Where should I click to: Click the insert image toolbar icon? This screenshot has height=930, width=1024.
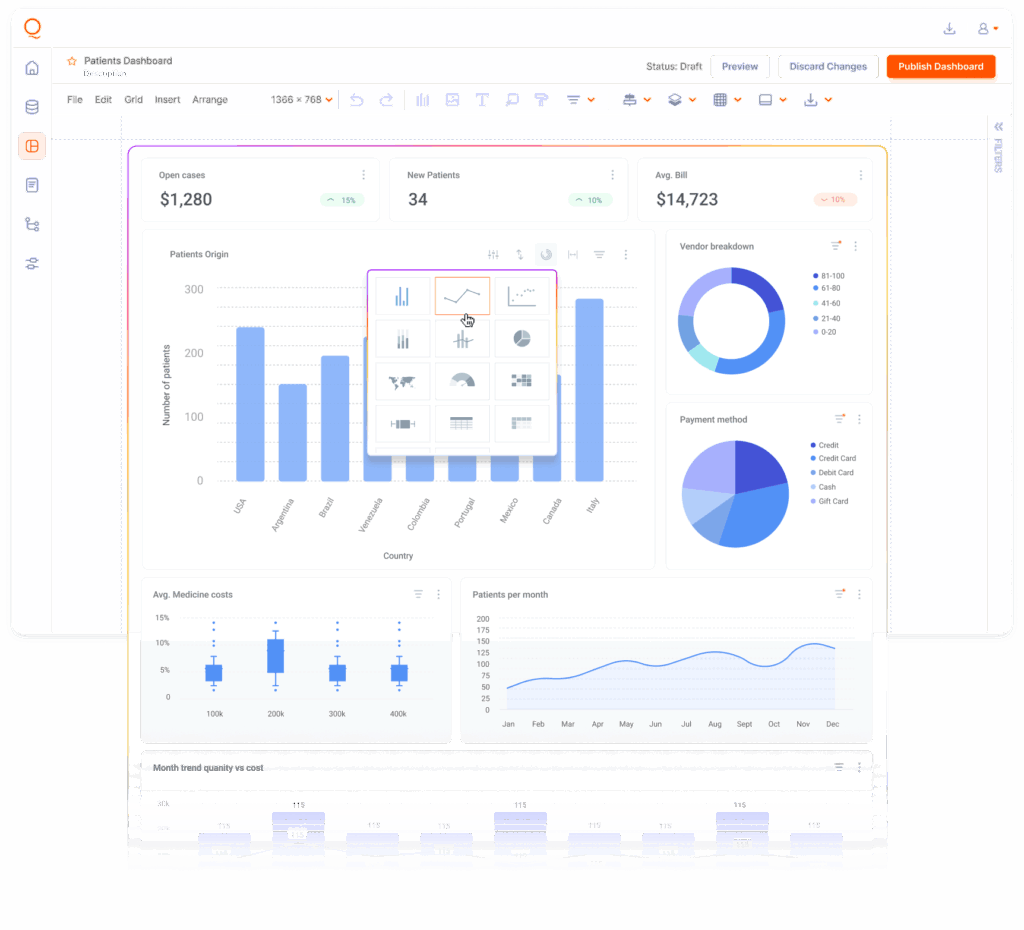452,100
